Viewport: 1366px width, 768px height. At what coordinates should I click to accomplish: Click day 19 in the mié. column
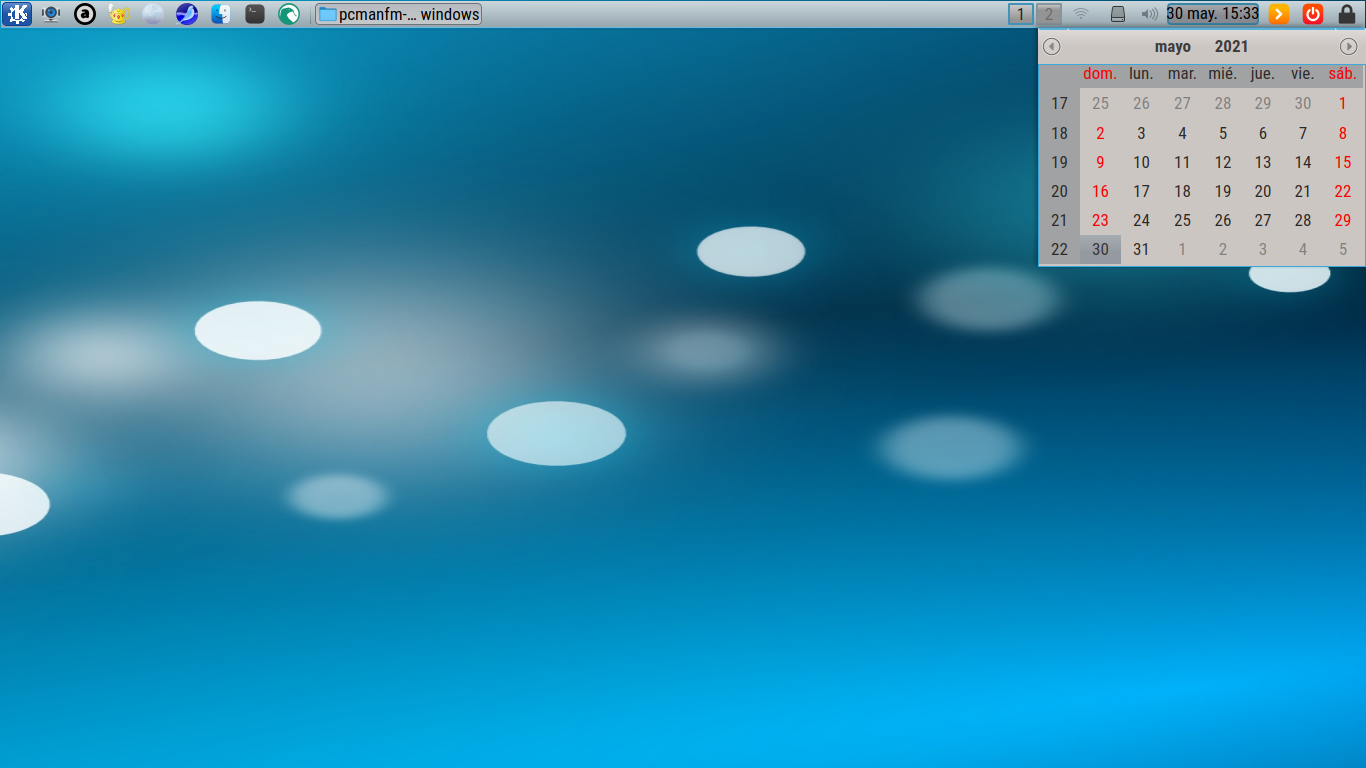tap(1223, 191)
